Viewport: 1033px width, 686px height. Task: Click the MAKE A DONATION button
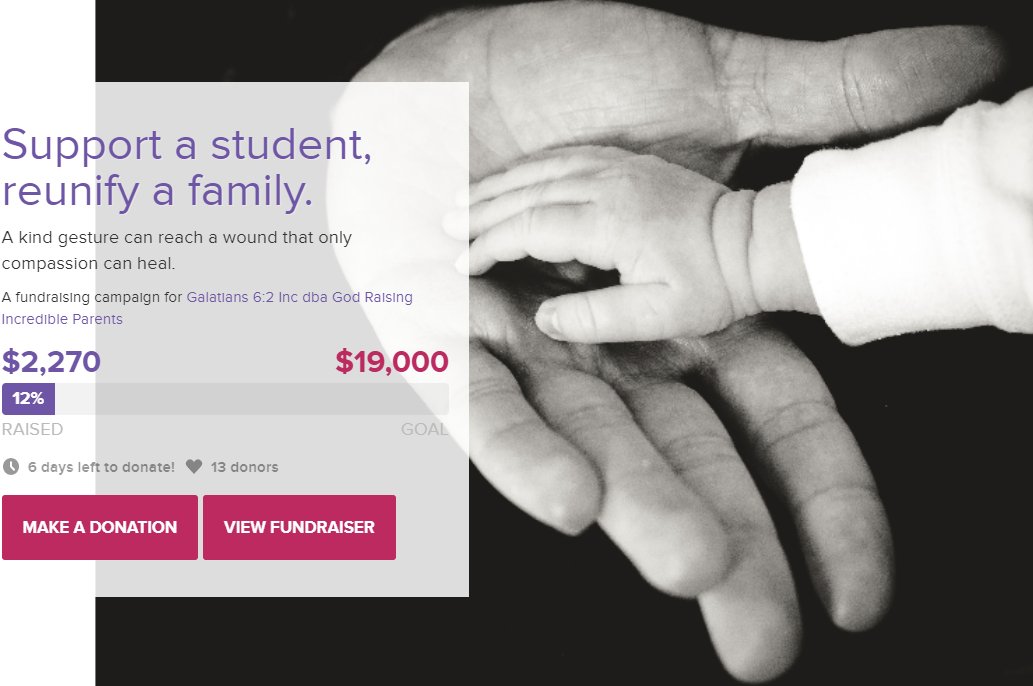100,527
